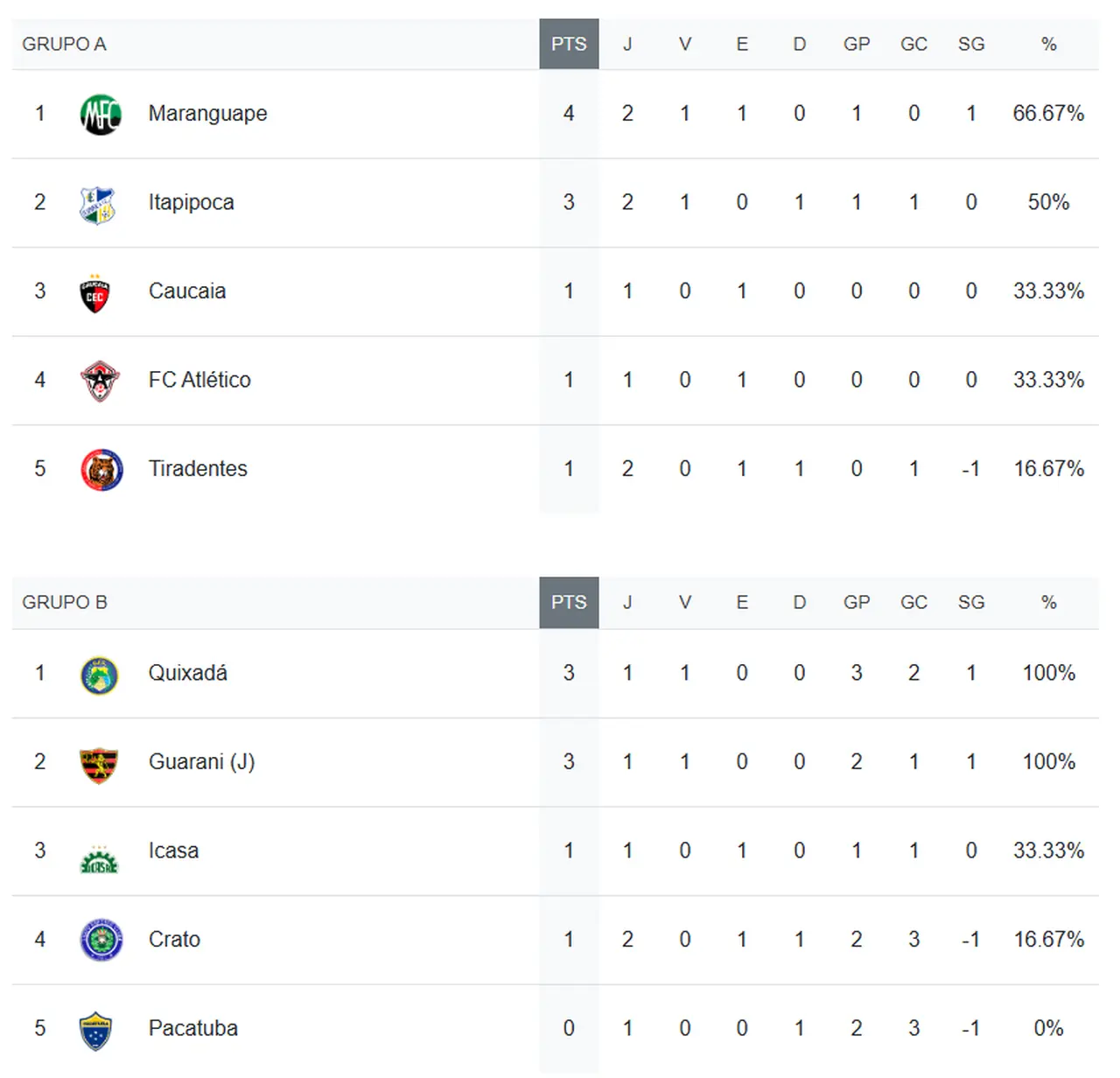Select the Tiradentes team name
Image resolution: width=1120 pixels, height=1078 pixels.
point(198,469)
